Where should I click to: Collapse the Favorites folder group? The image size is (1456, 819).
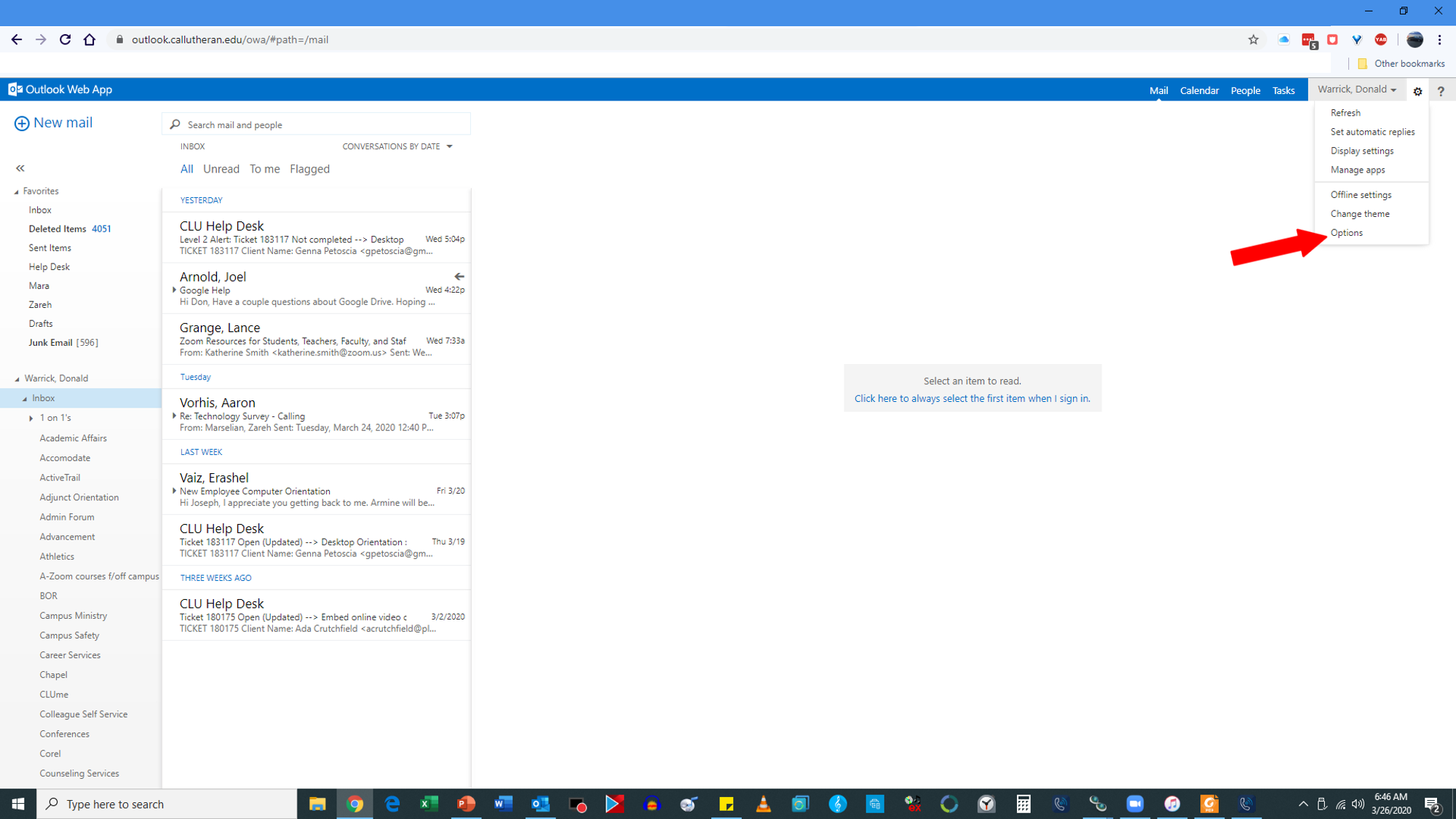17,191
